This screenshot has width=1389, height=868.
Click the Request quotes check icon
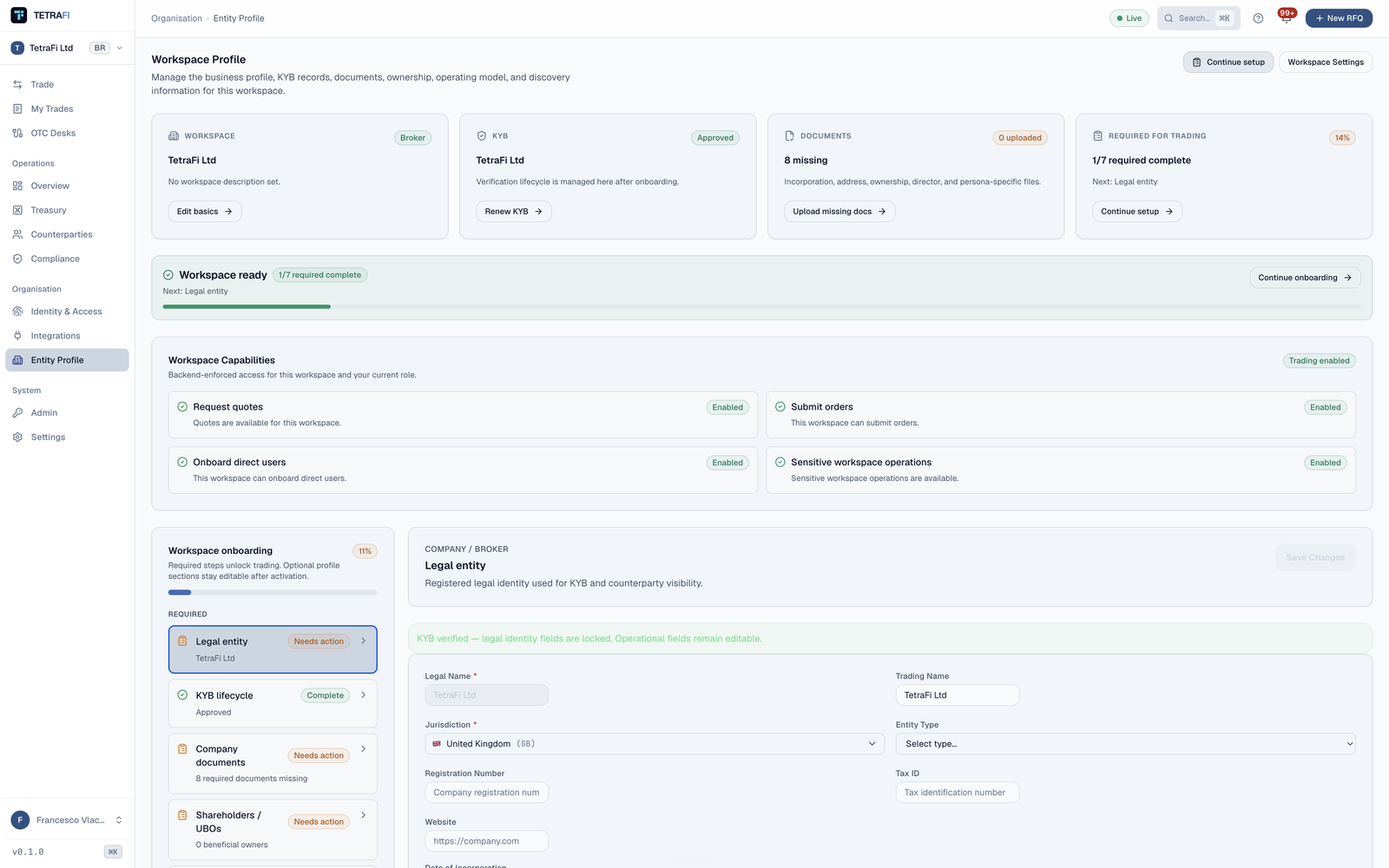click(x=182, y=407)
